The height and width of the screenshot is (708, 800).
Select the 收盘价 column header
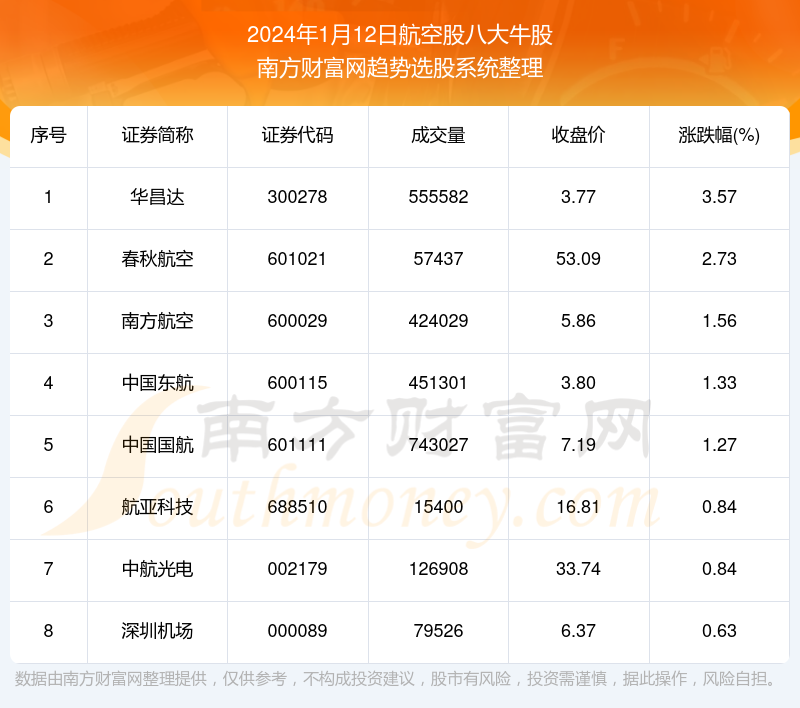point(578,136)
